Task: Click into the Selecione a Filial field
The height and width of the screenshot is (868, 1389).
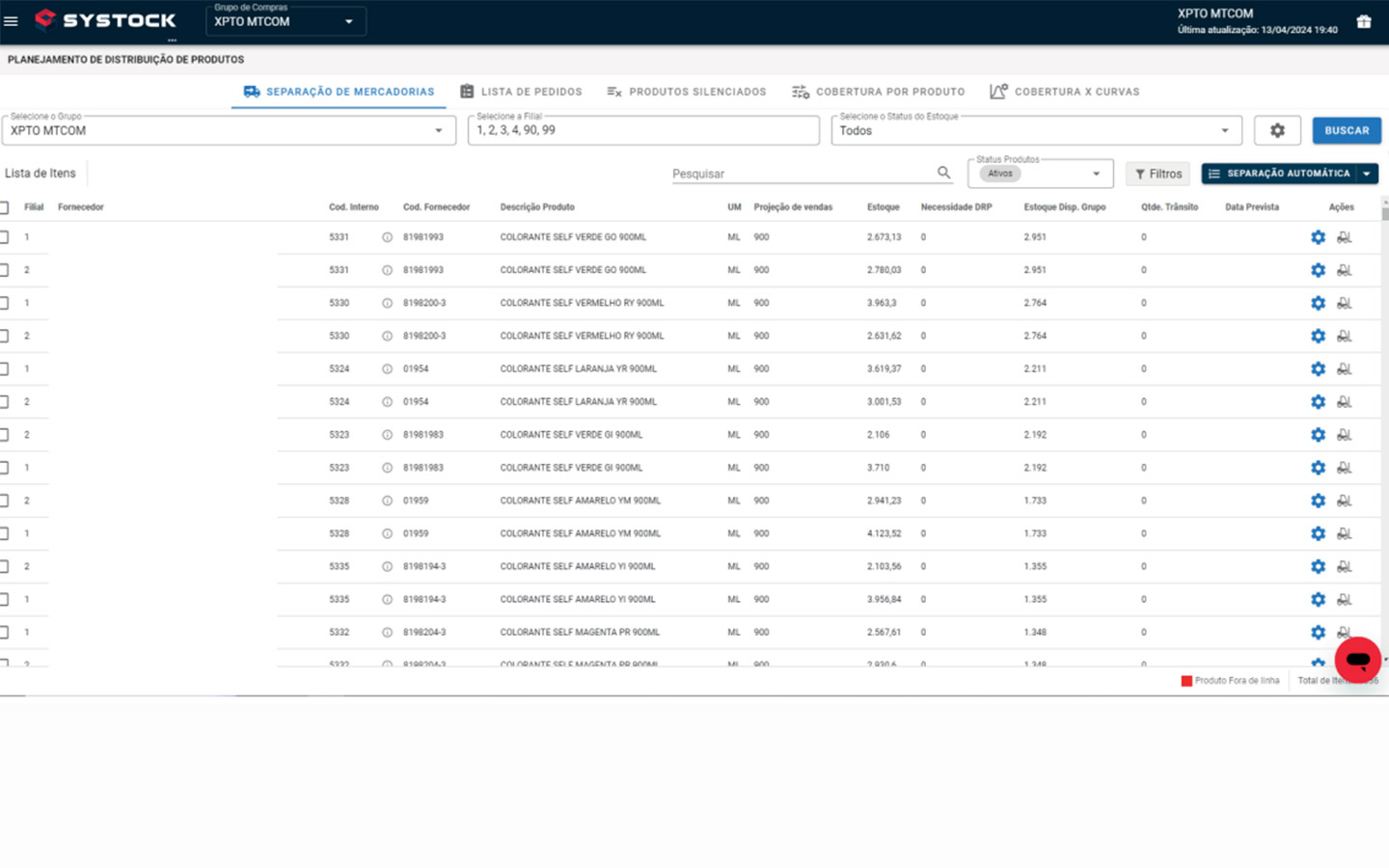Action: point(643,130)
